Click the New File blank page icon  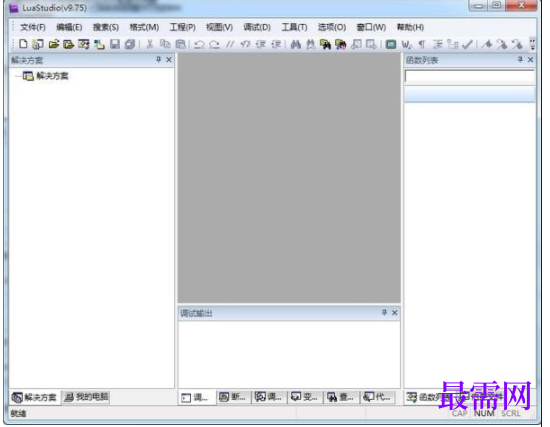[x=23, y=44]
